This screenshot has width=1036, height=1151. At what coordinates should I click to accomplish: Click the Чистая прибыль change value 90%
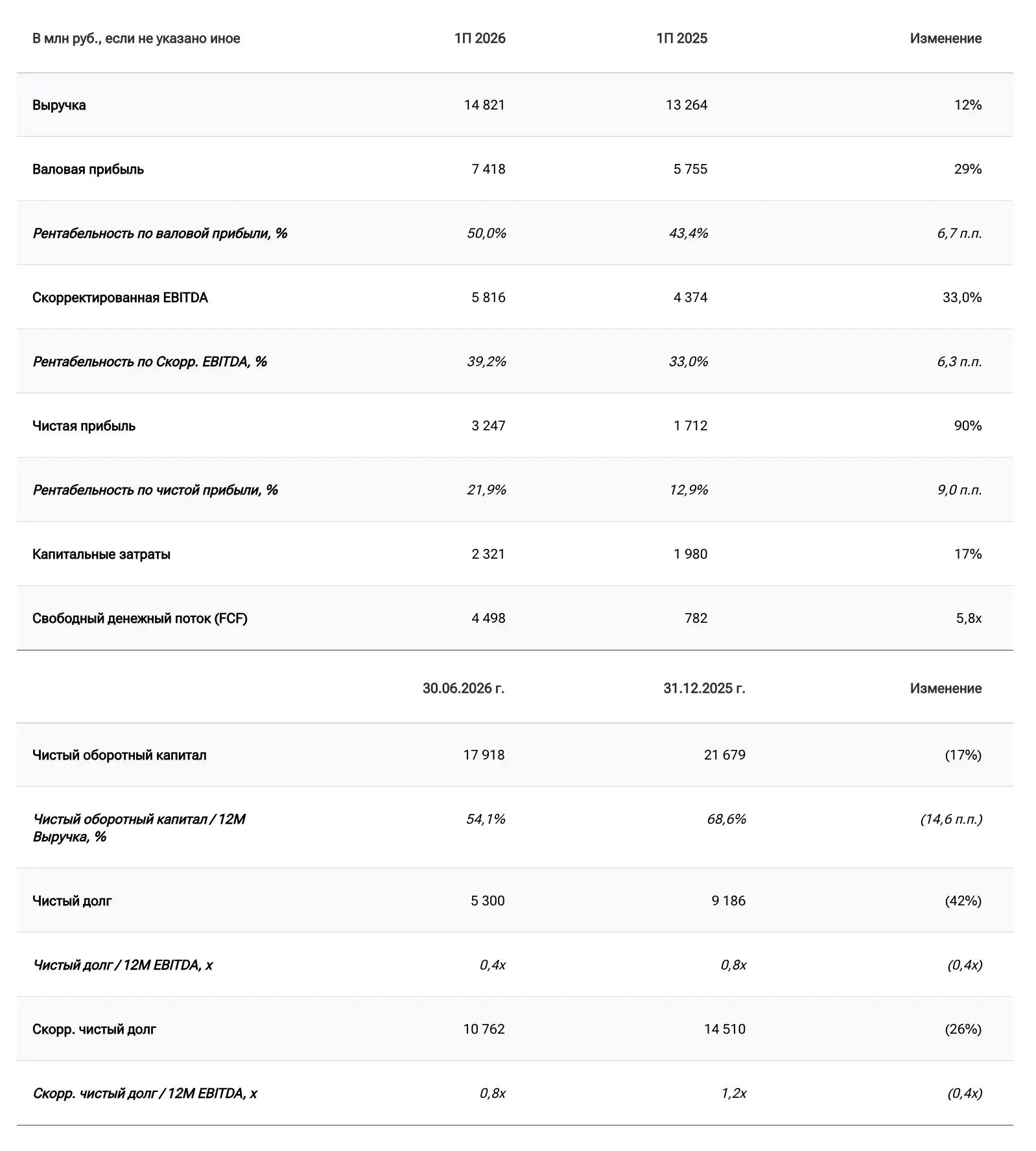967,426
